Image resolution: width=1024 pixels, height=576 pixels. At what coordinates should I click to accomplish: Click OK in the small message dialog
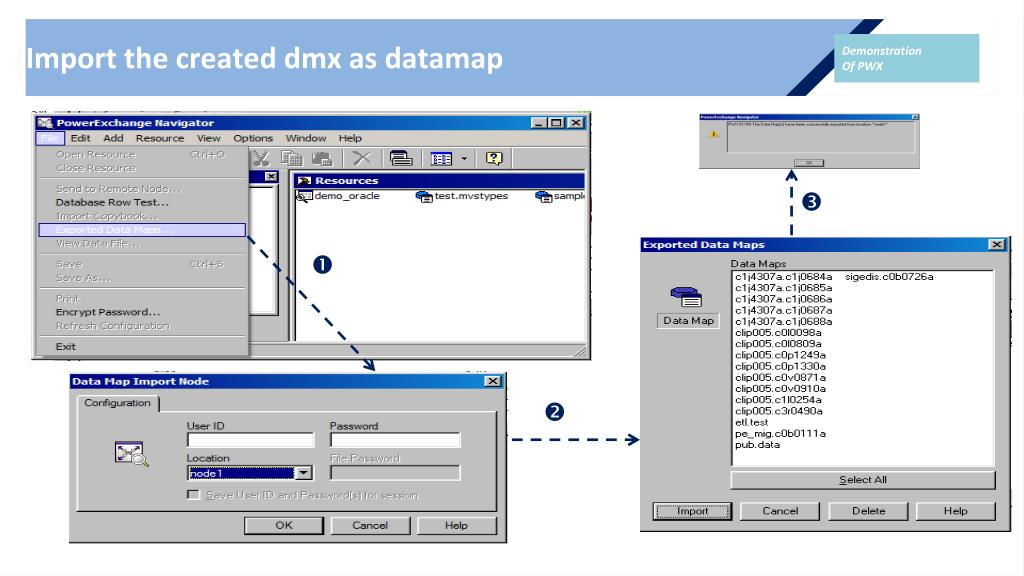coord(808,163)
